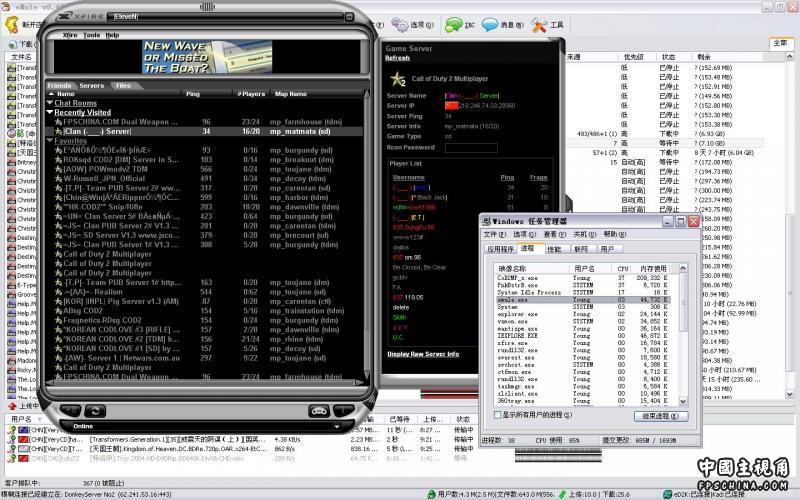Open the Messages speech bubble icon
The width and height of the screenshot is (800, 500).
click(490, 24)
